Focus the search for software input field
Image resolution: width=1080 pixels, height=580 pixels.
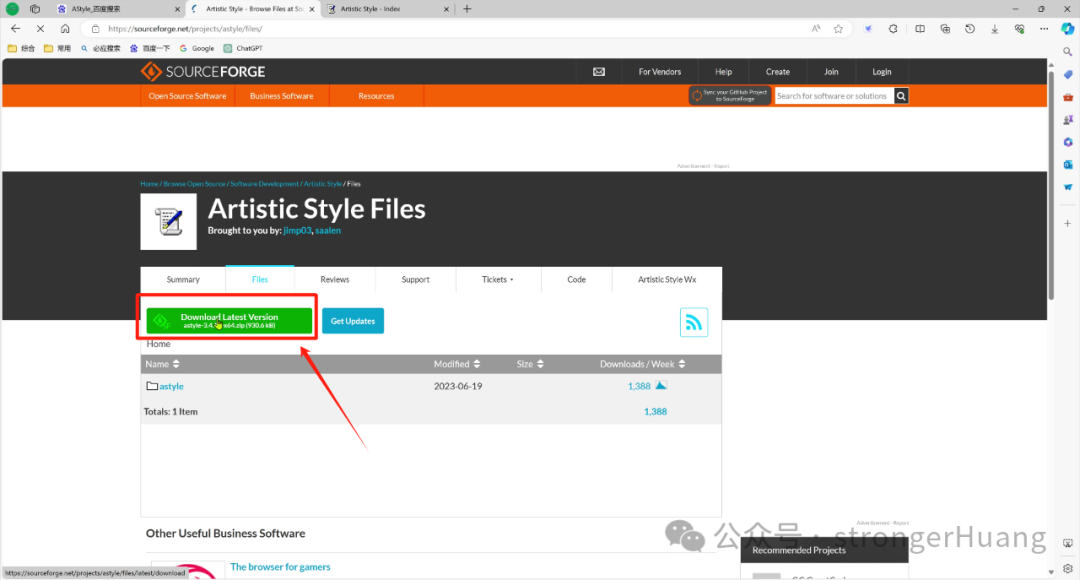click(834, 96)
